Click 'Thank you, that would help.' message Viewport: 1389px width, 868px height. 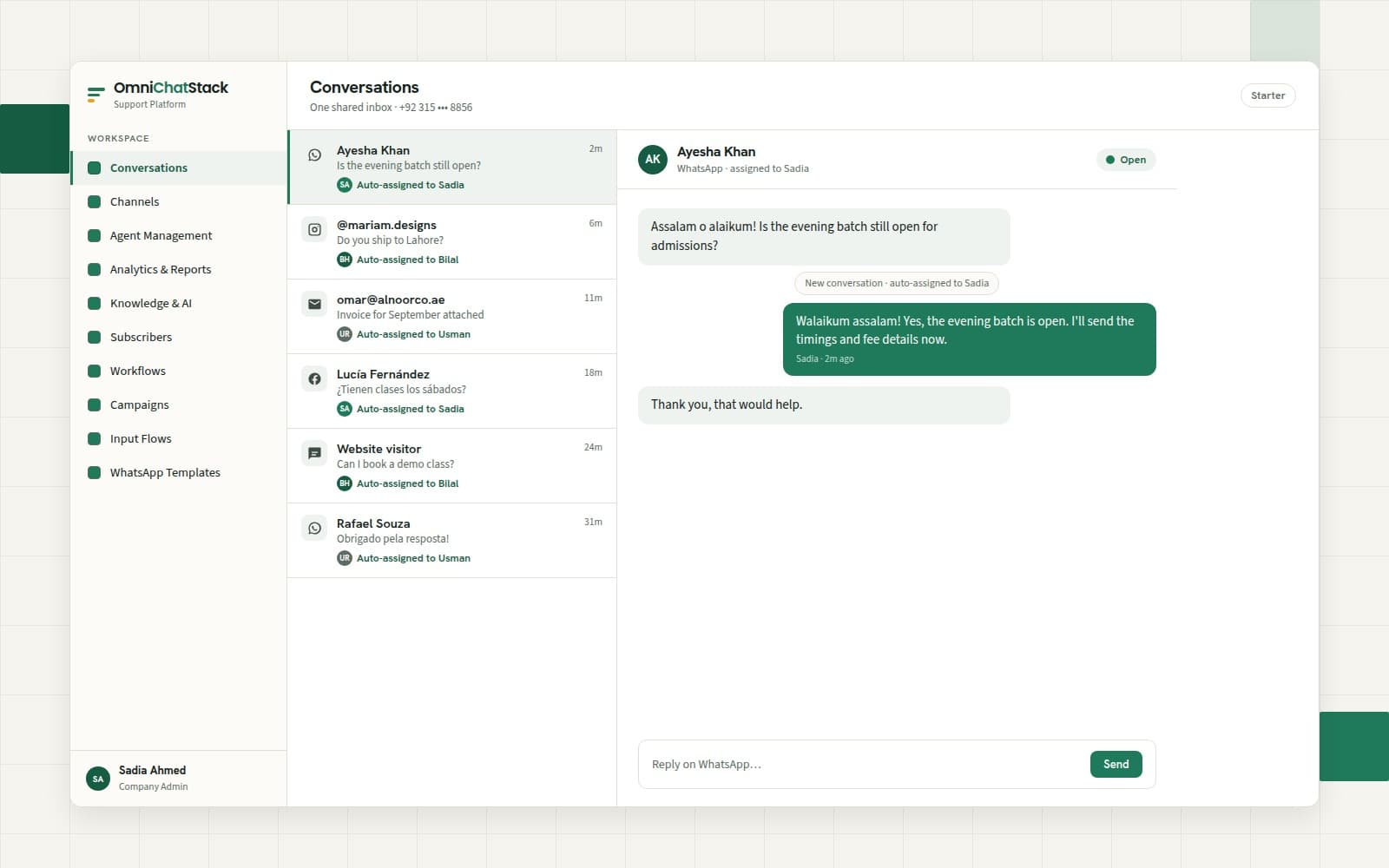click(824, 405)
